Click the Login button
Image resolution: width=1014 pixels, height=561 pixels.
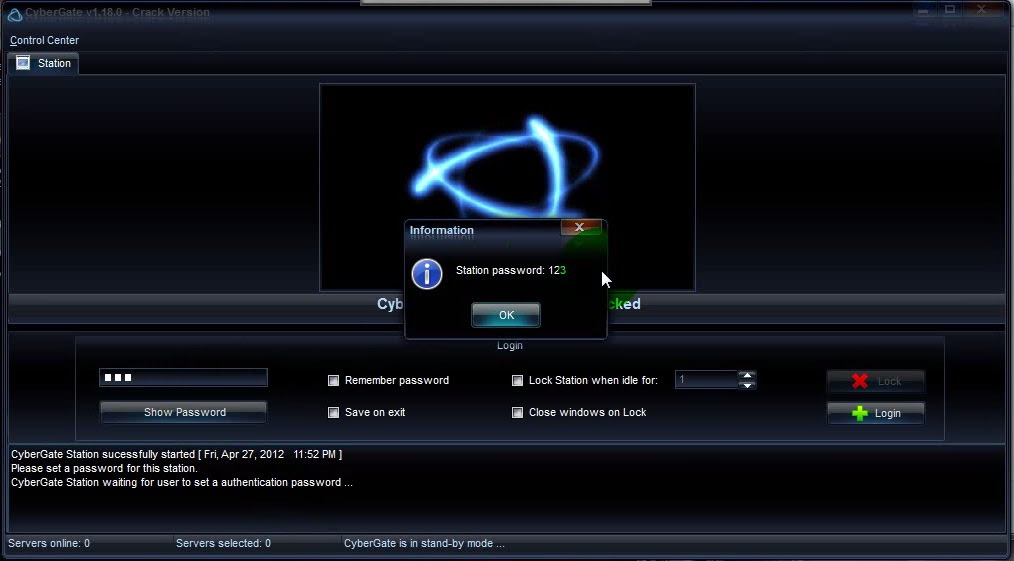876,413
